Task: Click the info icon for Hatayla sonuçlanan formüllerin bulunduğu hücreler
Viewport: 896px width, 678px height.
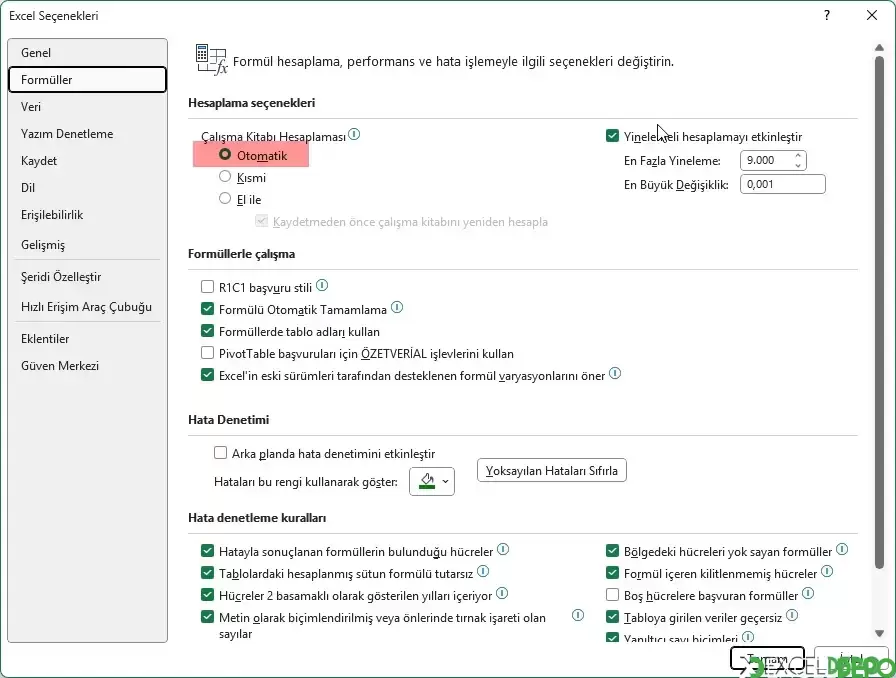Action: coord(503,549)
